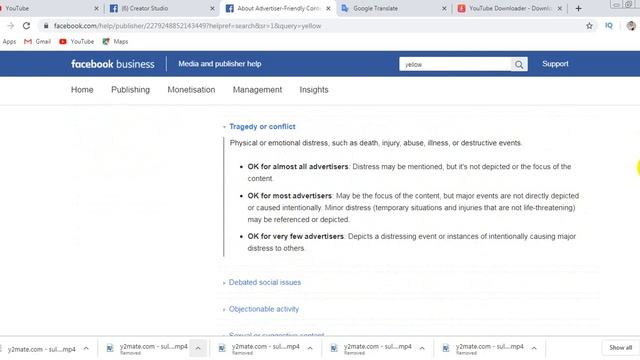Close the YouTube tab
640x360 pixels.
[x=96, y=8]
